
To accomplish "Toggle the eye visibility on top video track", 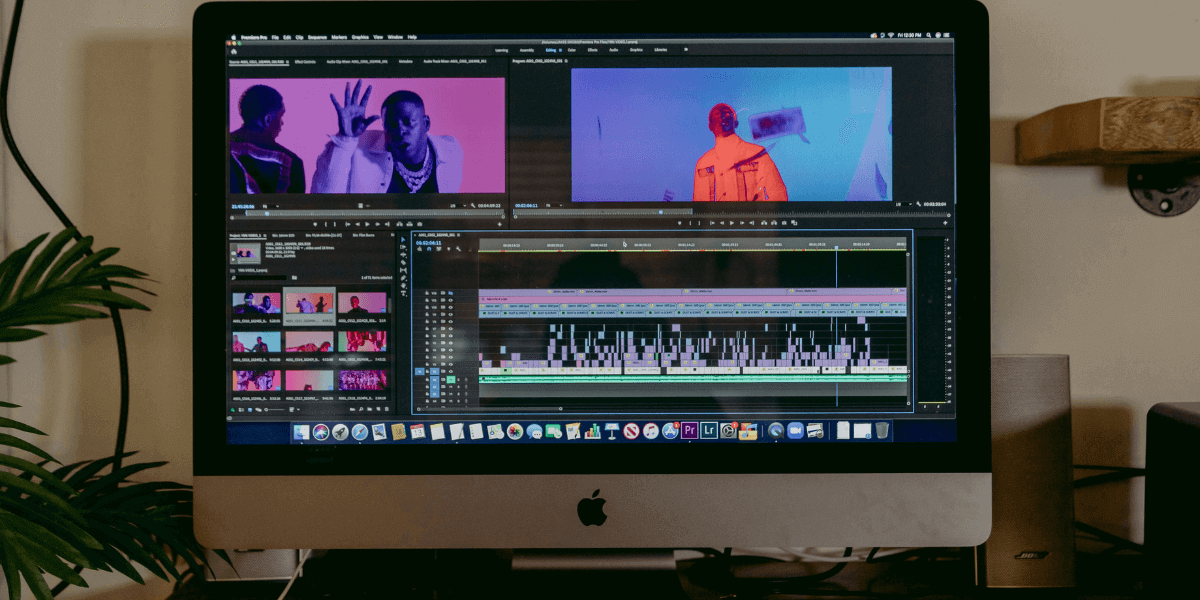I will (450, 294).
